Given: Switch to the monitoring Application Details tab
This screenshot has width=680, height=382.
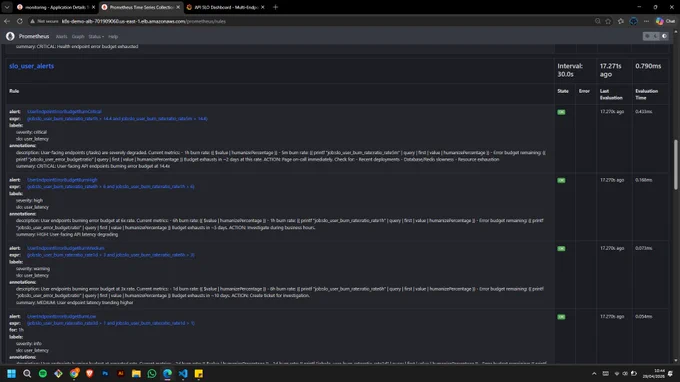Looking at the screenshot, I should [55, 7].
